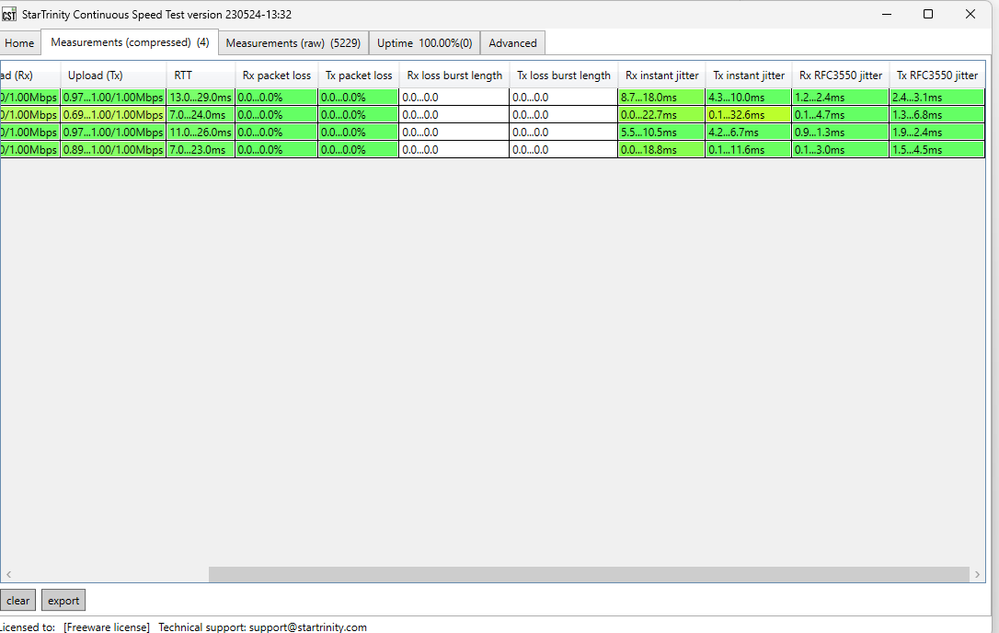Select the Tx instant jitter cell 4.3...10.0ms

click(749, 97)
